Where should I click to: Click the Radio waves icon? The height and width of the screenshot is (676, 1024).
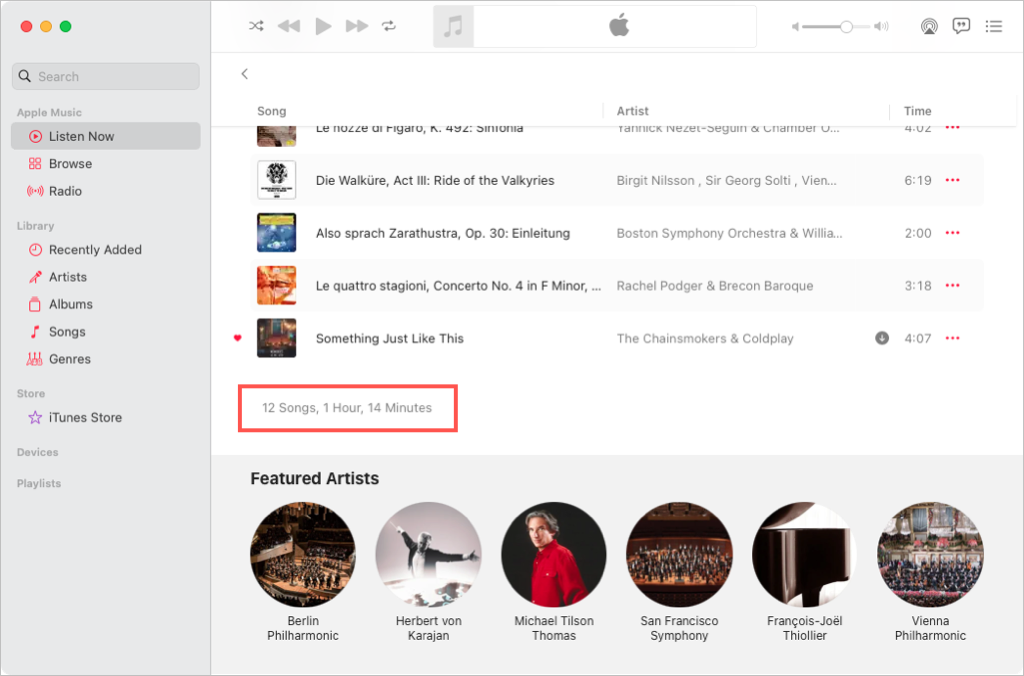[x=35, y=191]
